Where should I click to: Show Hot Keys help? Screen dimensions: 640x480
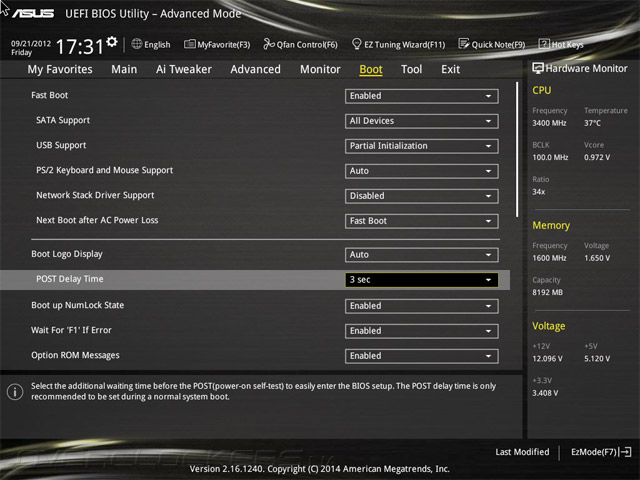click(x=561, y=44)
